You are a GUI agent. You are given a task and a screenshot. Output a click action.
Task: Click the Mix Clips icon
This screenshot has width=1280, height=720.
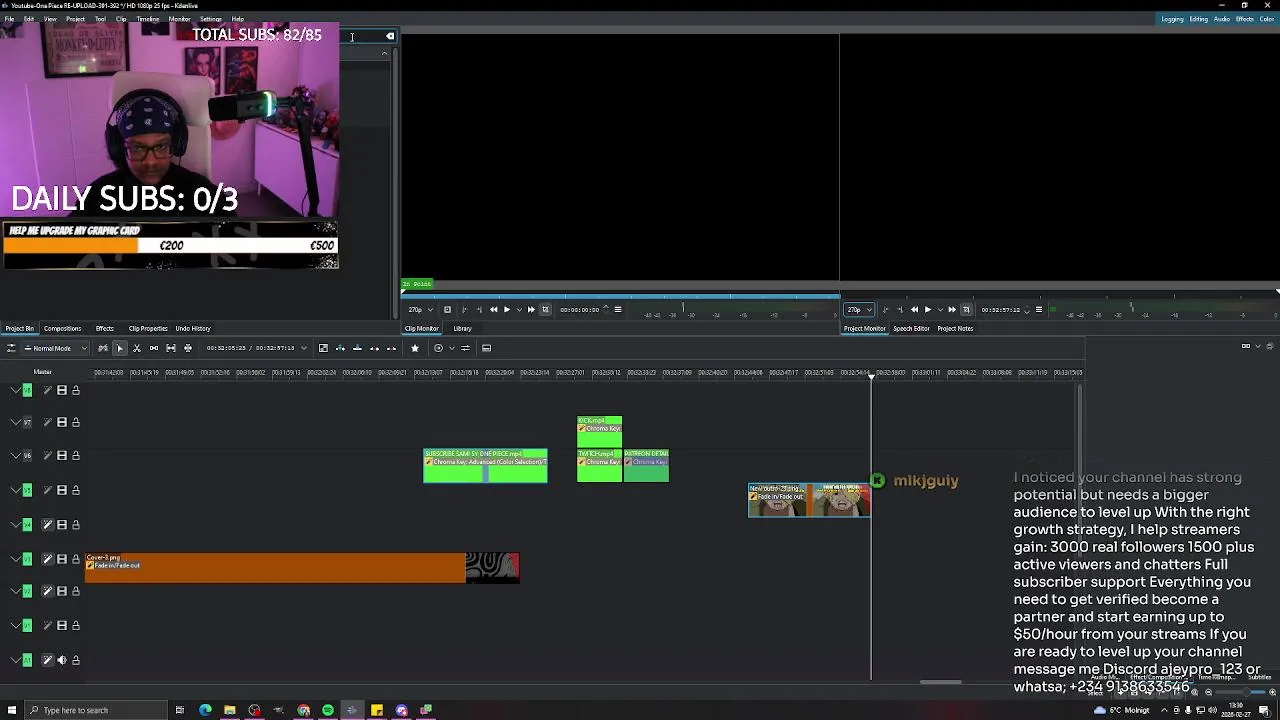[323, 348]
